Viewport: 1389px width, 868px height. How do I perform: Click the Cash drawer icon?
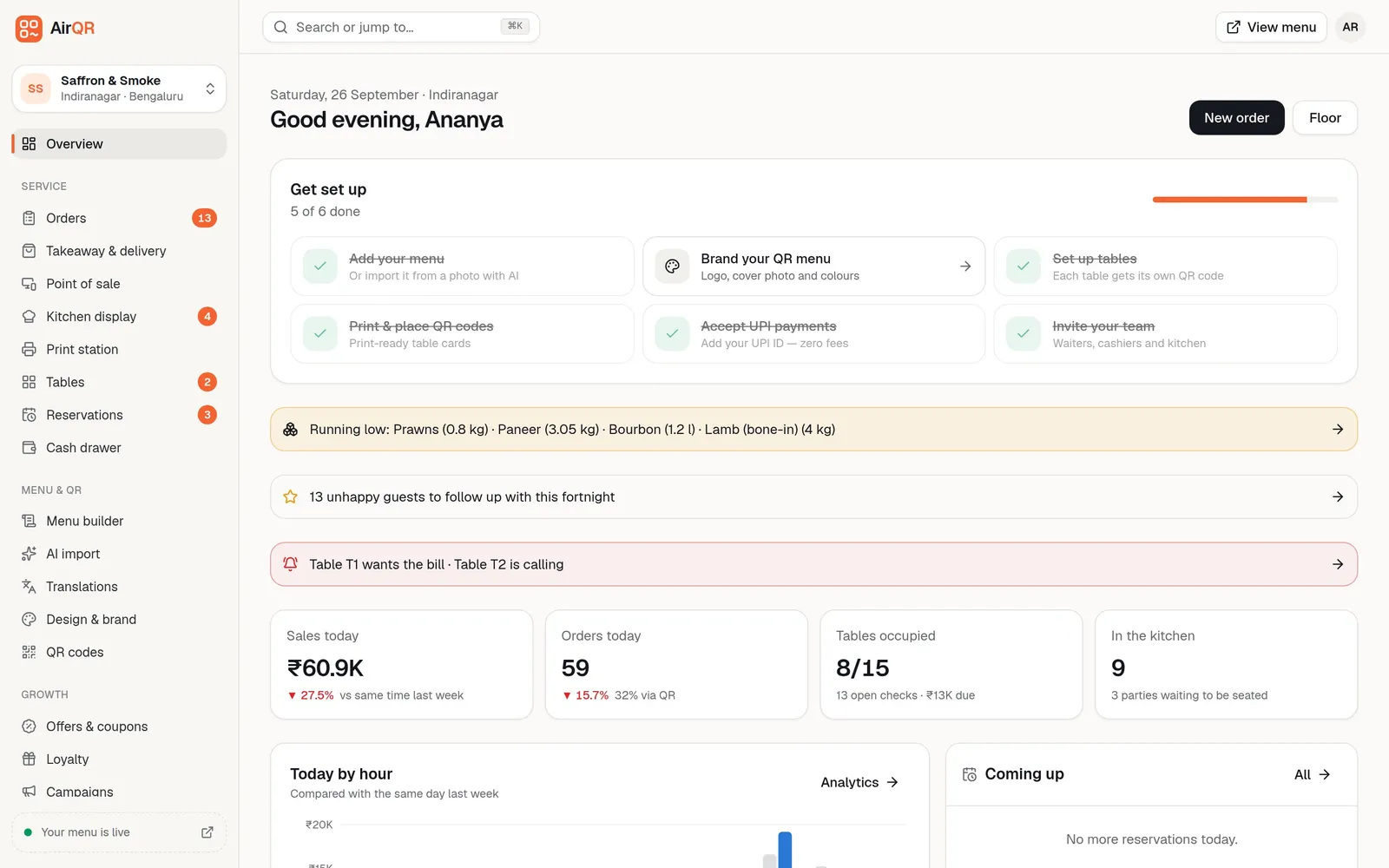click(29, 448)
